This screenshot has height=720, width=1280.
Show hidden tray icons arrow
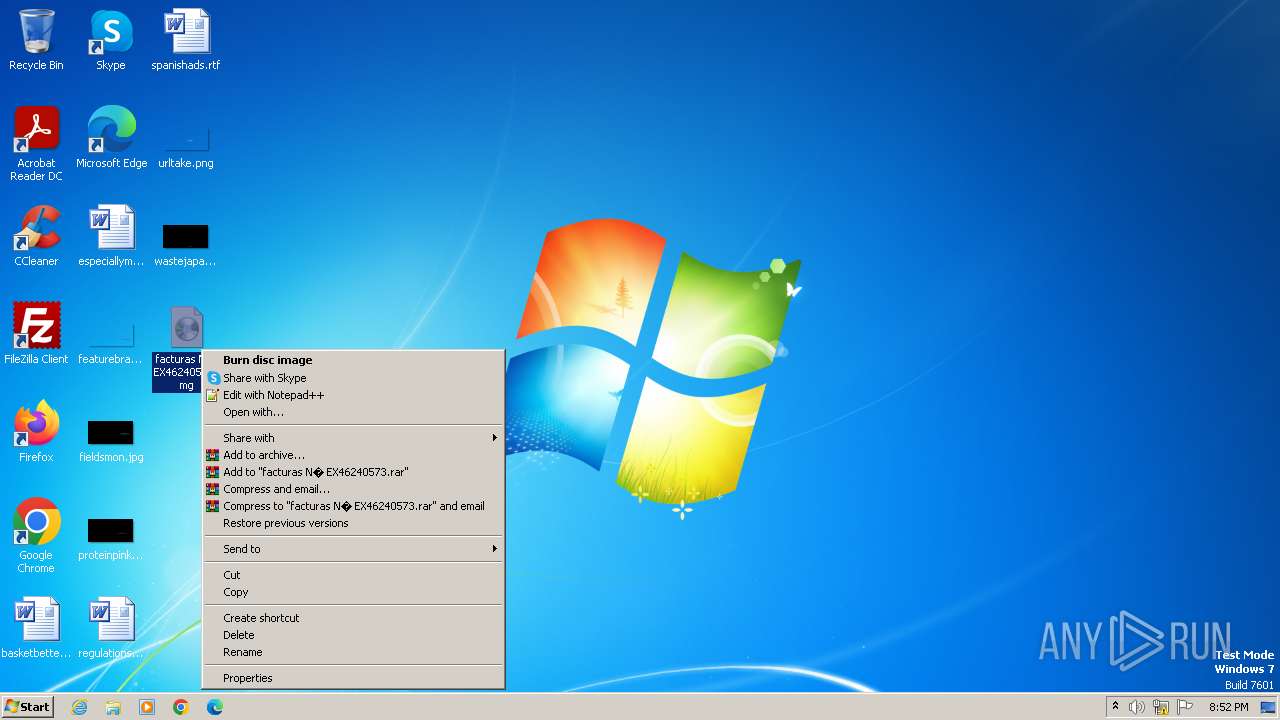click(x=1115, y=707)
